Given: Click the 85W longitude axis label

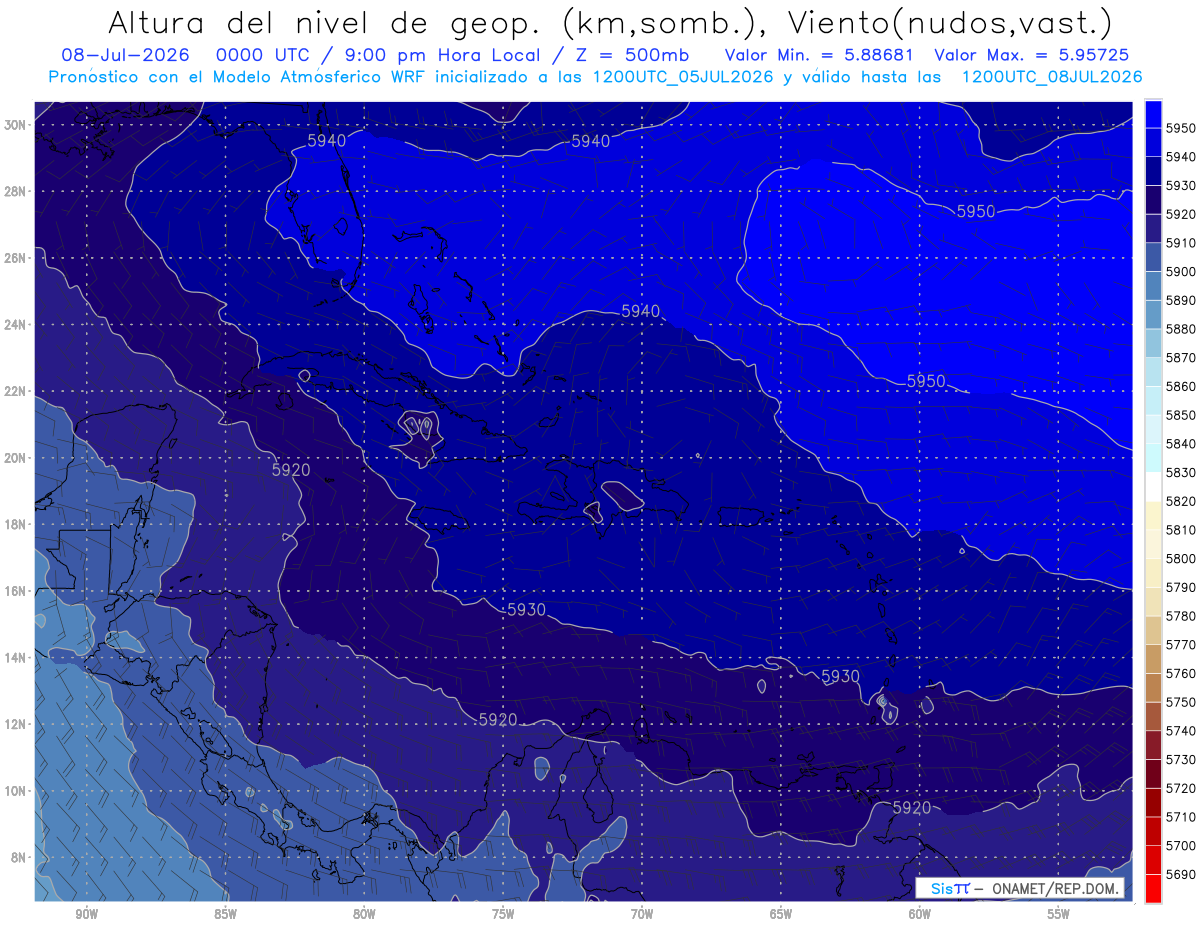Looking at the screenshot, I should pos(225,915).
